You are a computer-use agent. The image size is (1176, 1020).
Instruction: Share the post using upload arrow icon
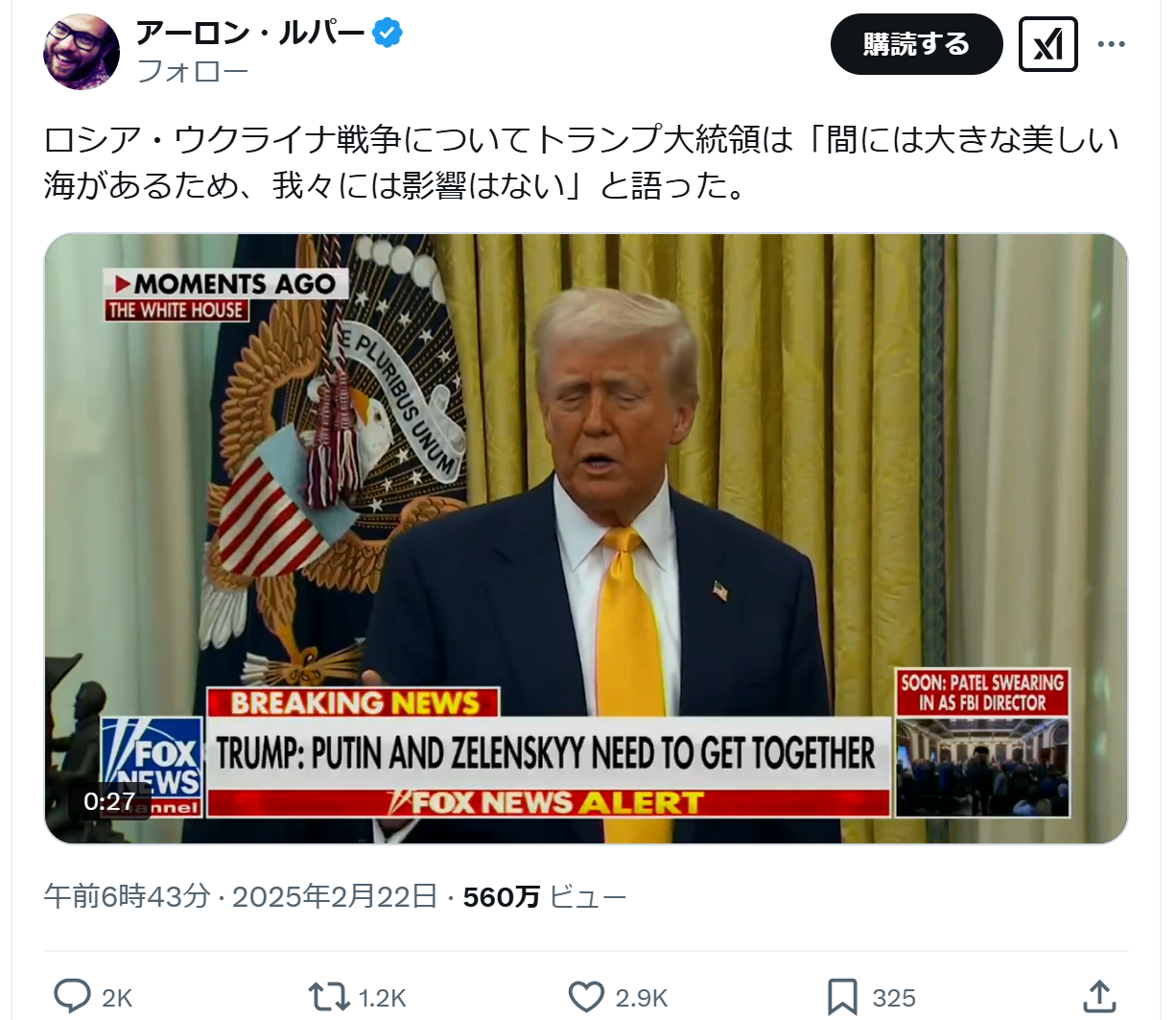pyautogui.click(x=1099, y=997)
